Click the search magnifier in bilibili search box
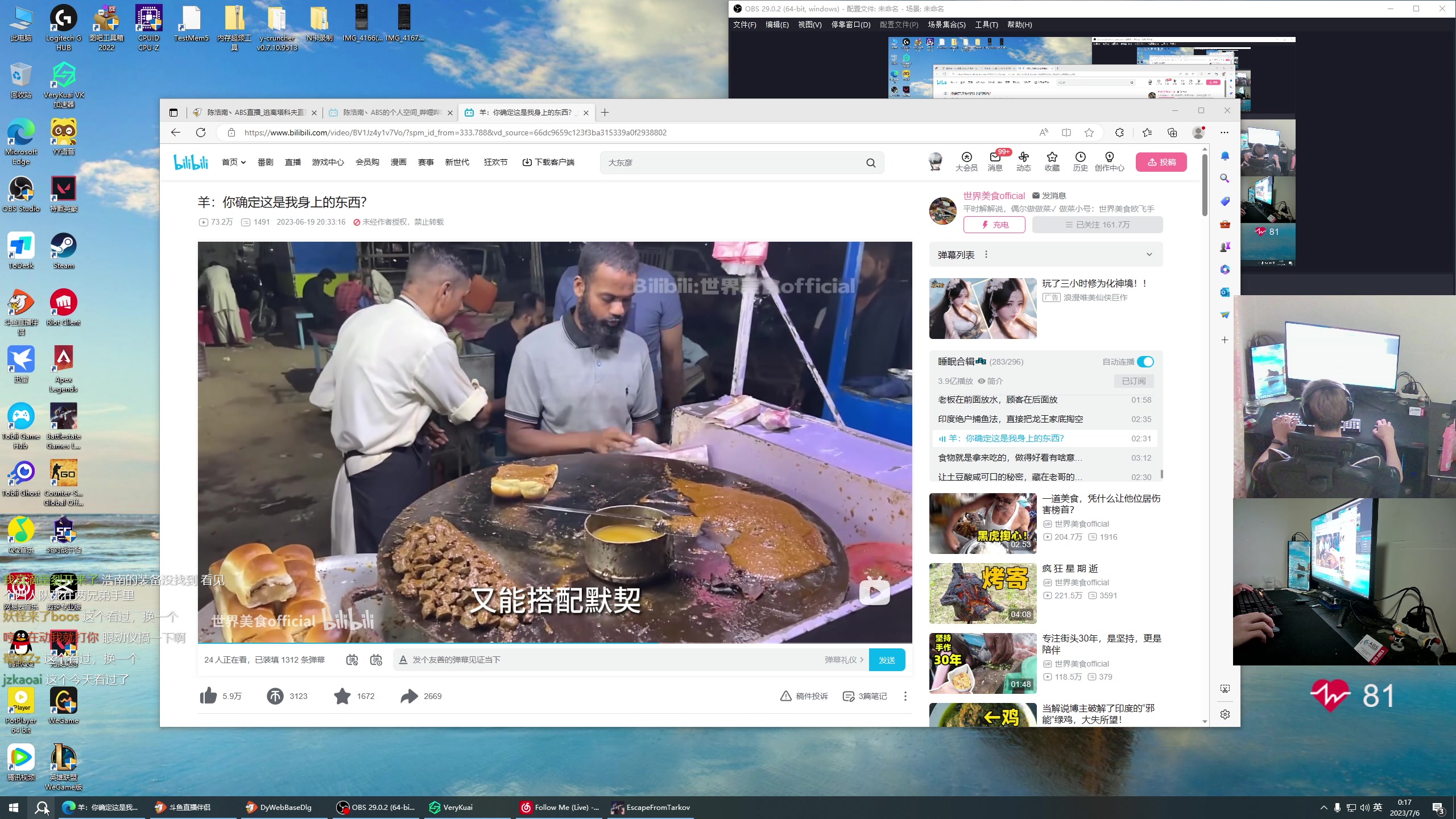The image size is (1456, 819). tap(871, 163)
